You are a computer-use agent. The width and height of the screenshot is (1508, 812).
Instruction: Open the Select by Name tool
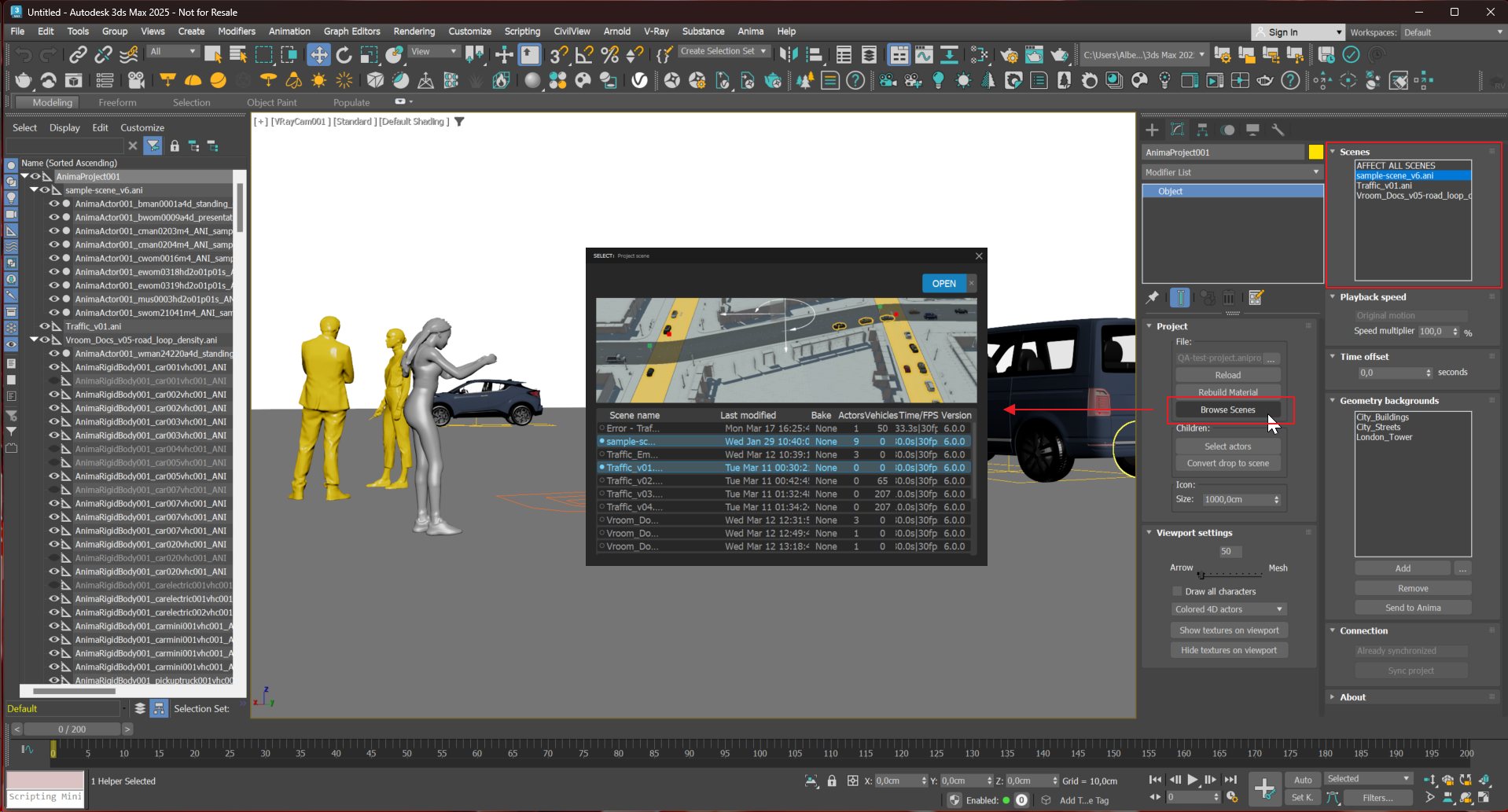click(238, 54)
